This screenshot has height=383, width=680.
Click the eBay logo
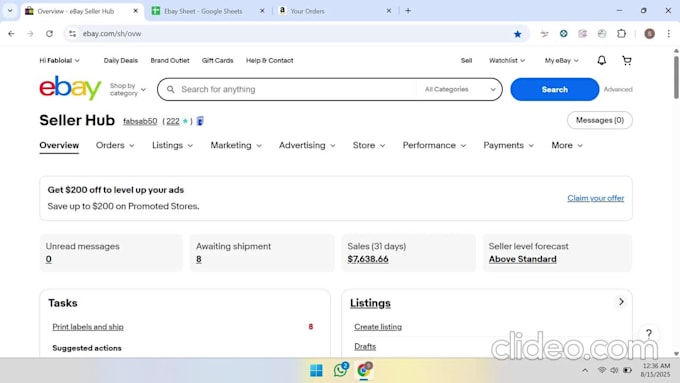pyautogui.click(x=70, y=88)
